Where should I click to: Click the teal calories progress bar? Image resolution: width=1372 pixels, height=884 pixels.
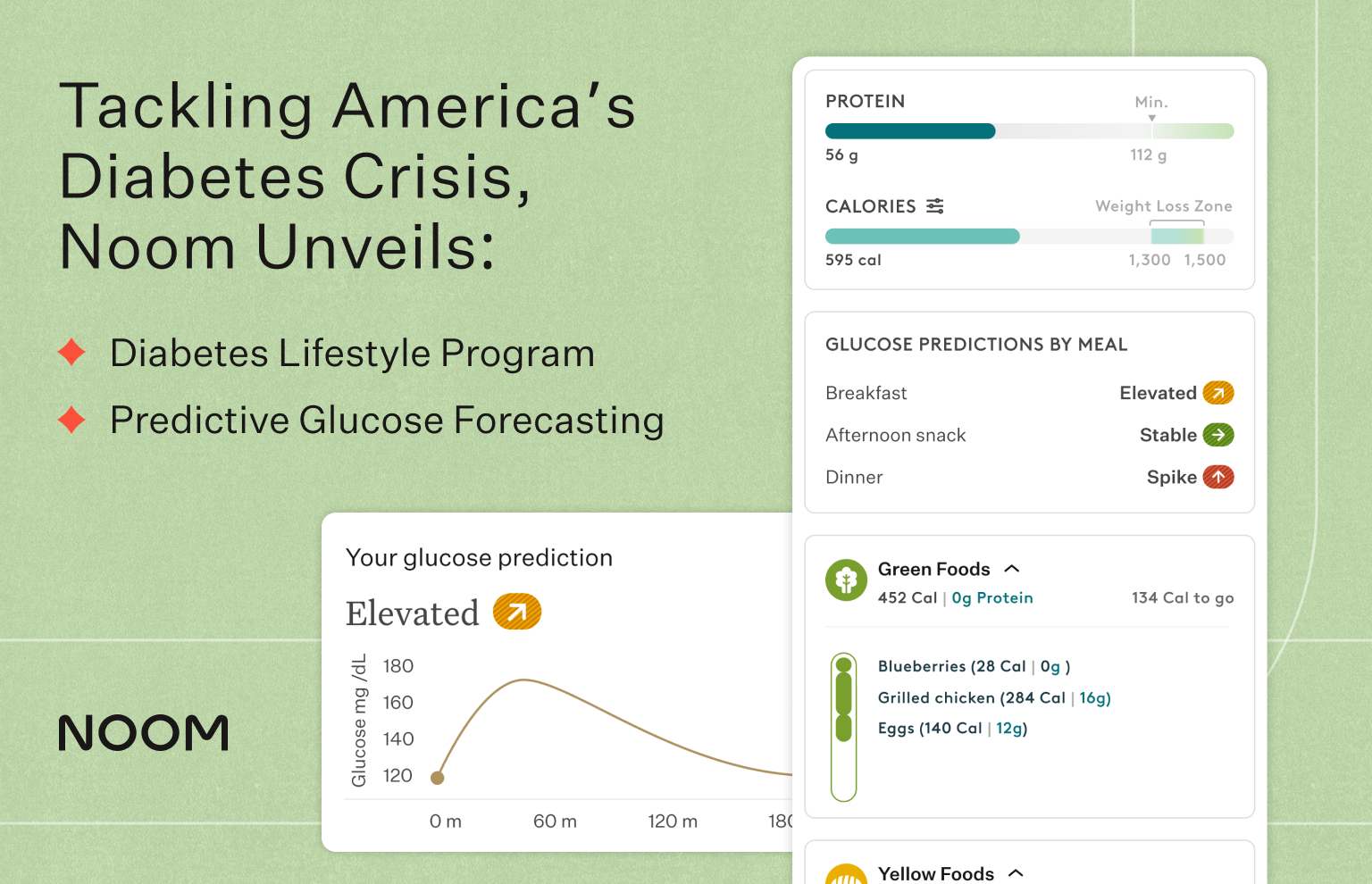click(922, 236)
